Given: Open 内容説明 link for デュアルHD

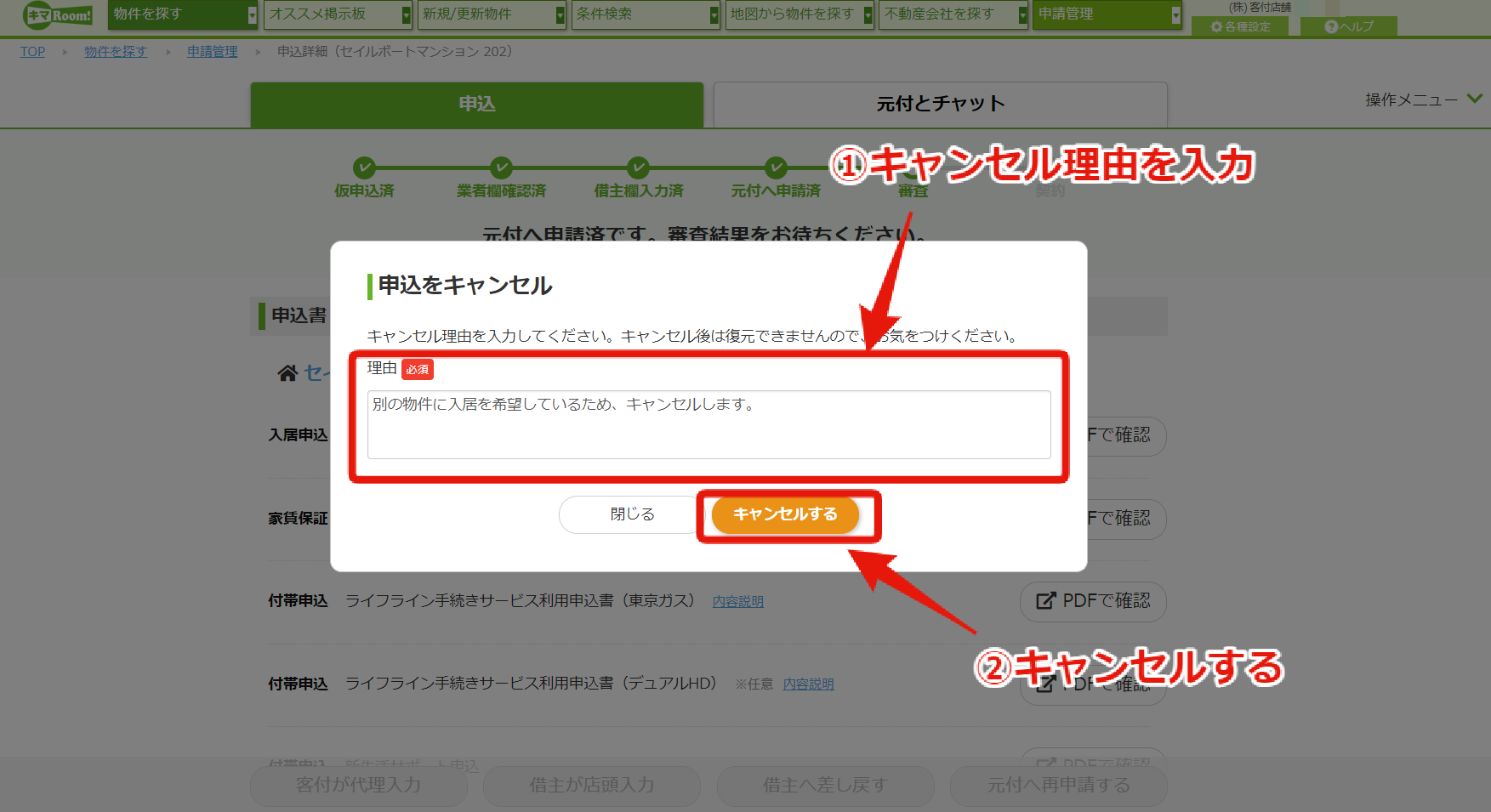Looking at the screenshot, I should [808, 684].
